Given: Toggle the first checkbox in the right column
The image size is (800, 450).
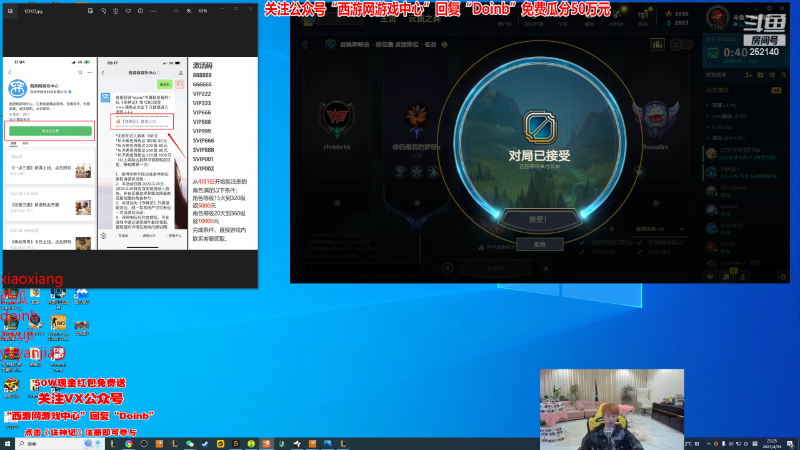Looking at the screenshot, I should [x=639, y=242].
